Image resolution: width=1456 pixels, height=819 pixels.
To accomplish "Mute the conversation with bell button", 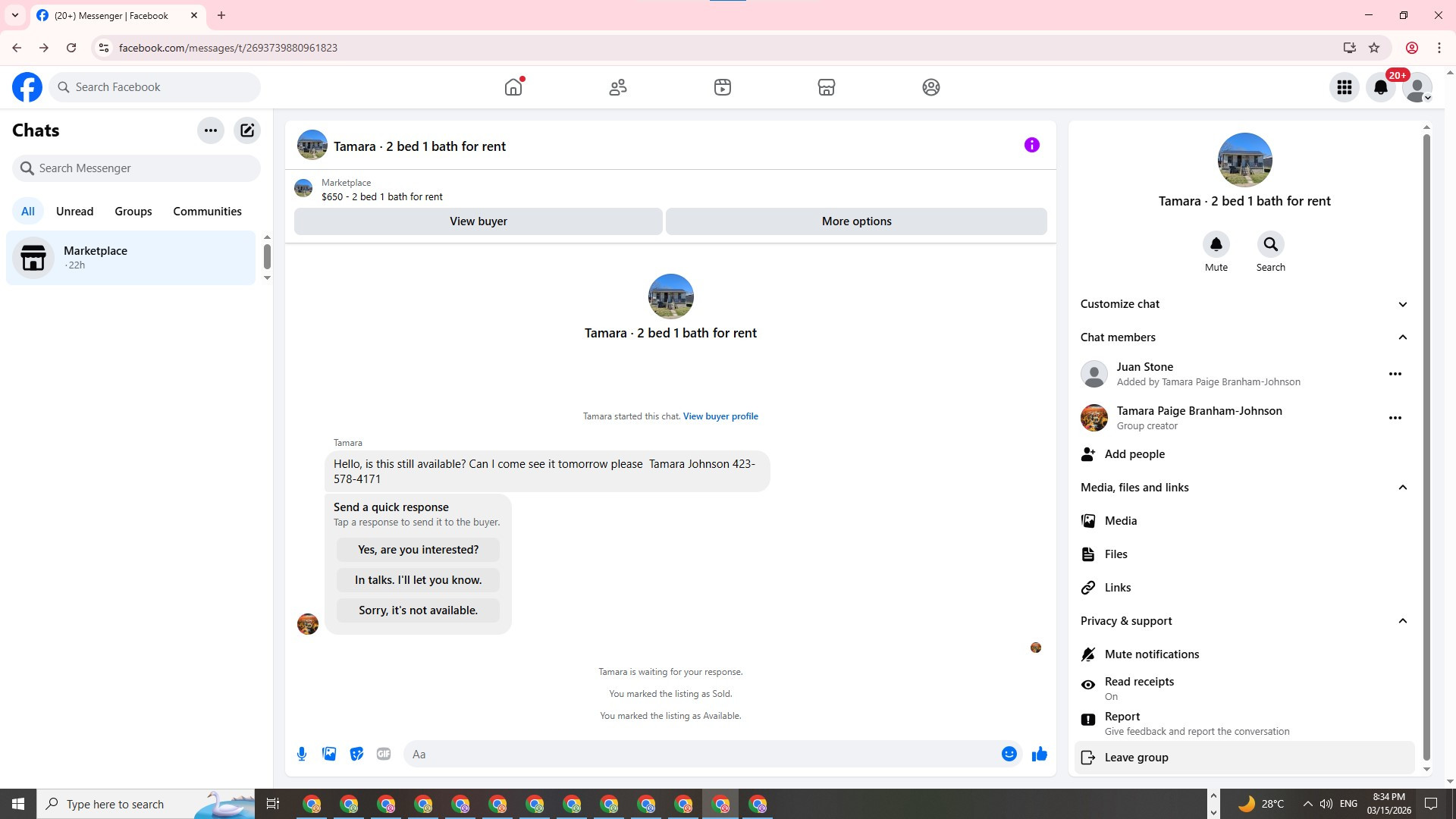I will click(x=1216, y=244).
